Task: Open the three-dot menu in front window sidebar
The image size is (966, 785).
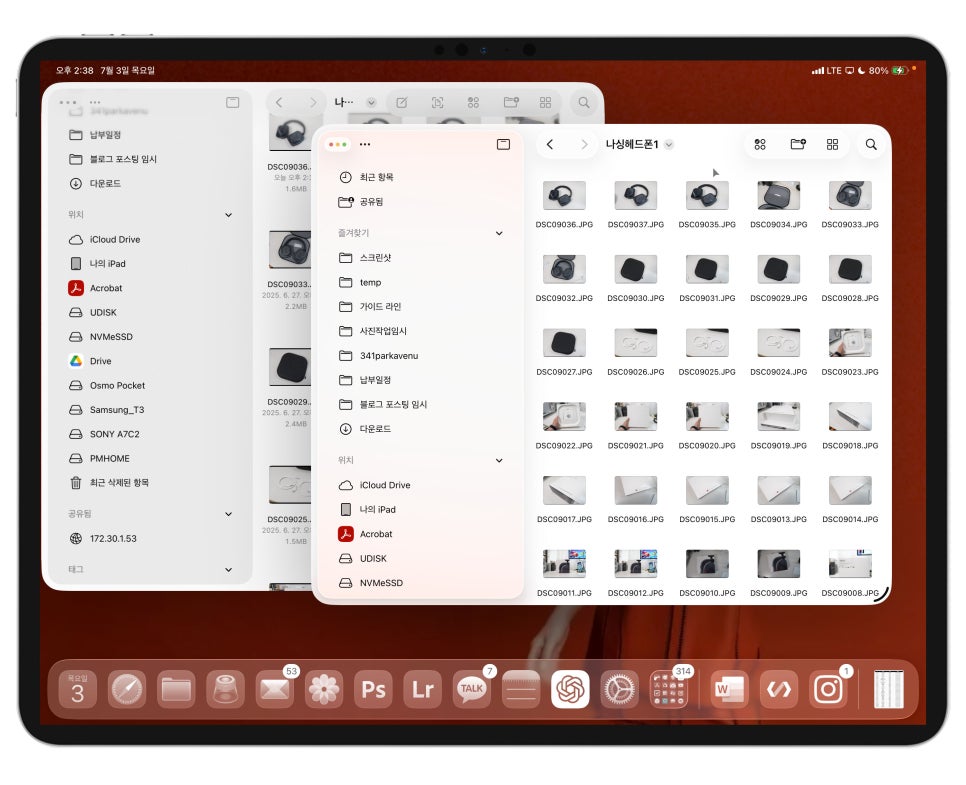Action: 365,144
